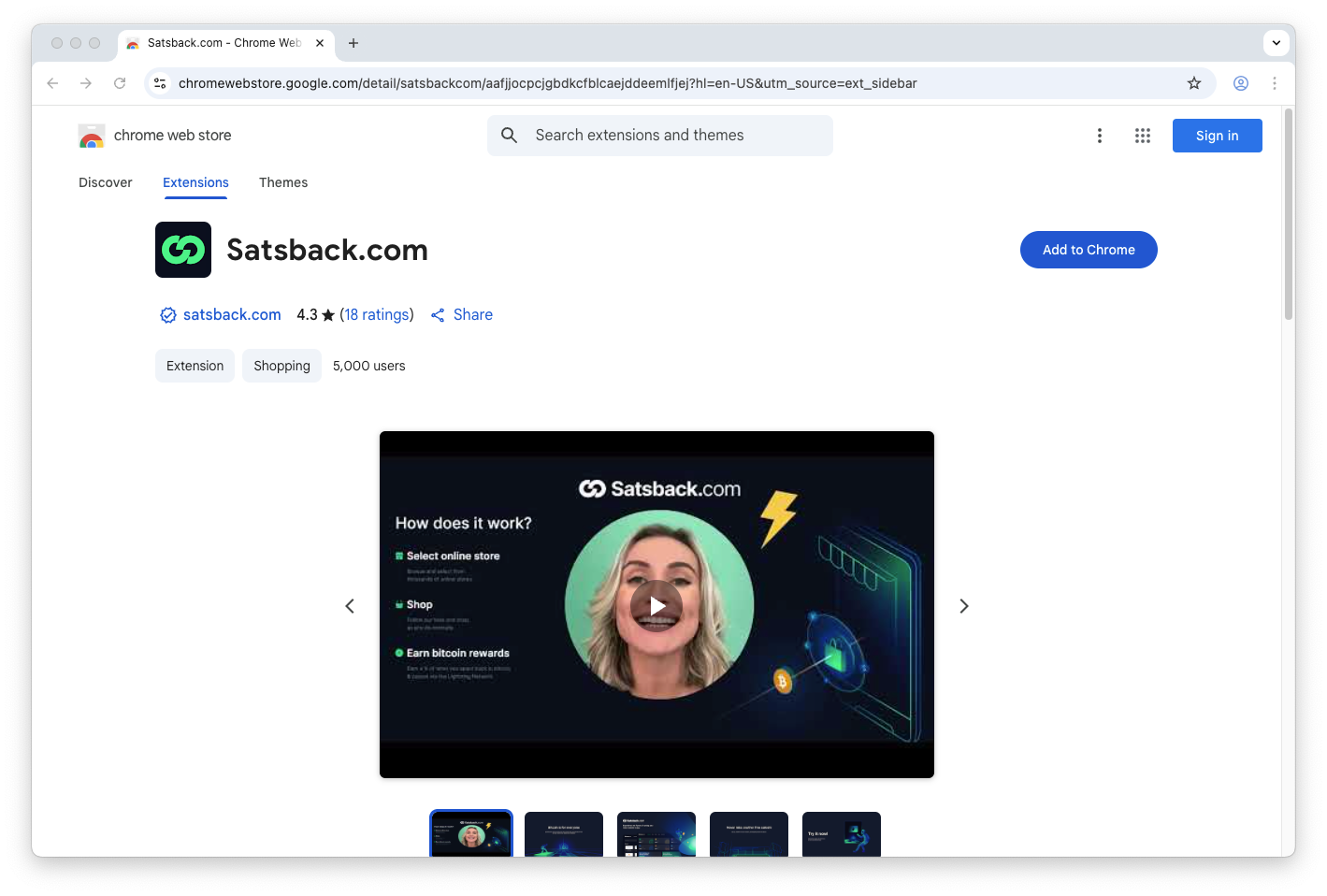
Task: Click the page vertical scrollbar
Action: coord(1289,215)
